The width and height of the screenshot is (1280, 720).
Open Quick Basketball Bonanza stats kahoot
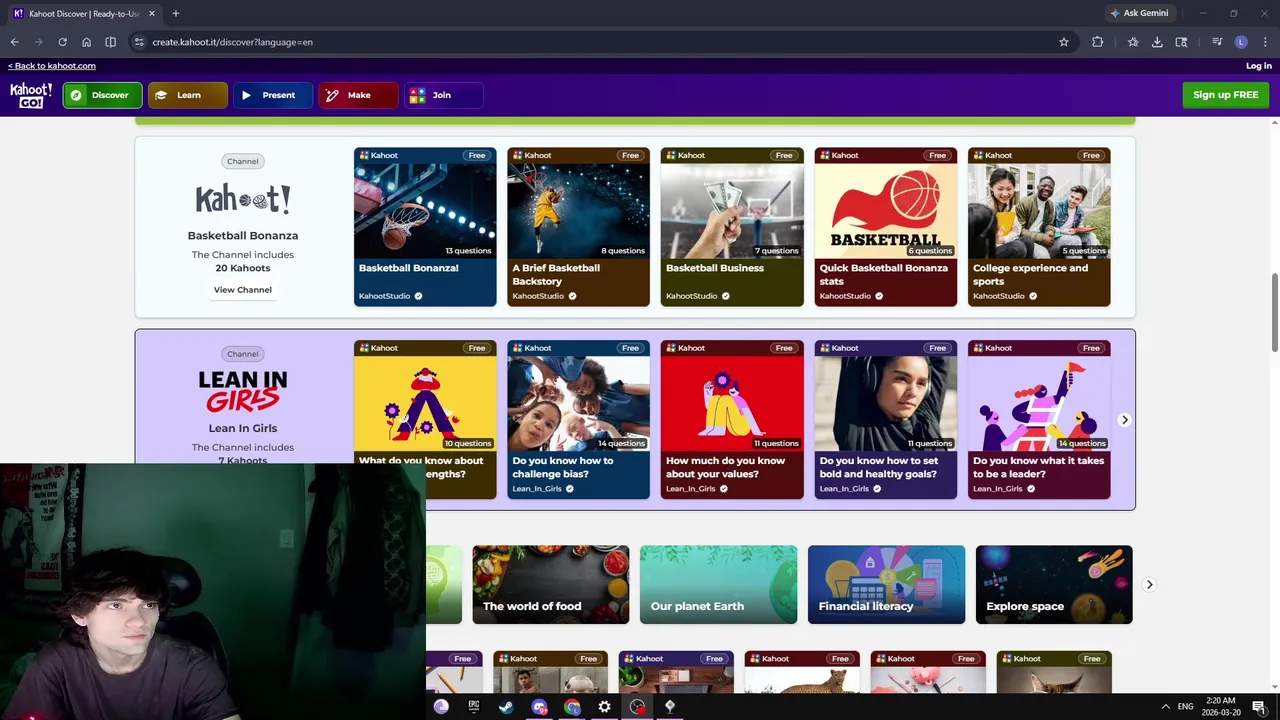886,227
